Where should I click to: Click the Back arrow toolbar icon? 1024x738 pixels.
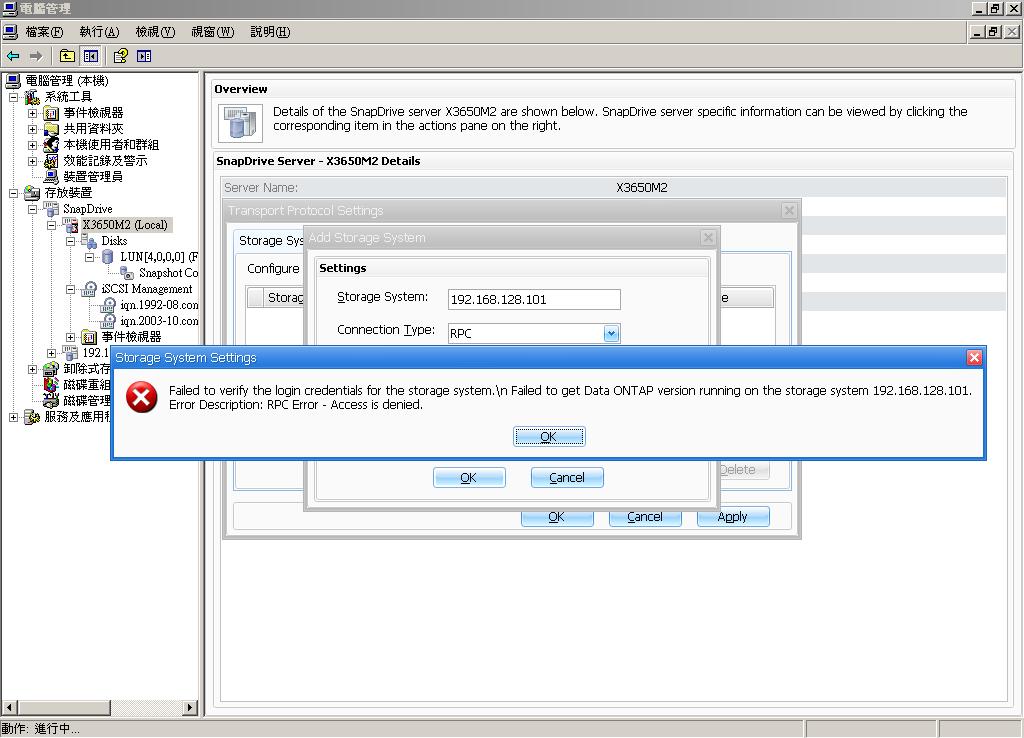13,56
